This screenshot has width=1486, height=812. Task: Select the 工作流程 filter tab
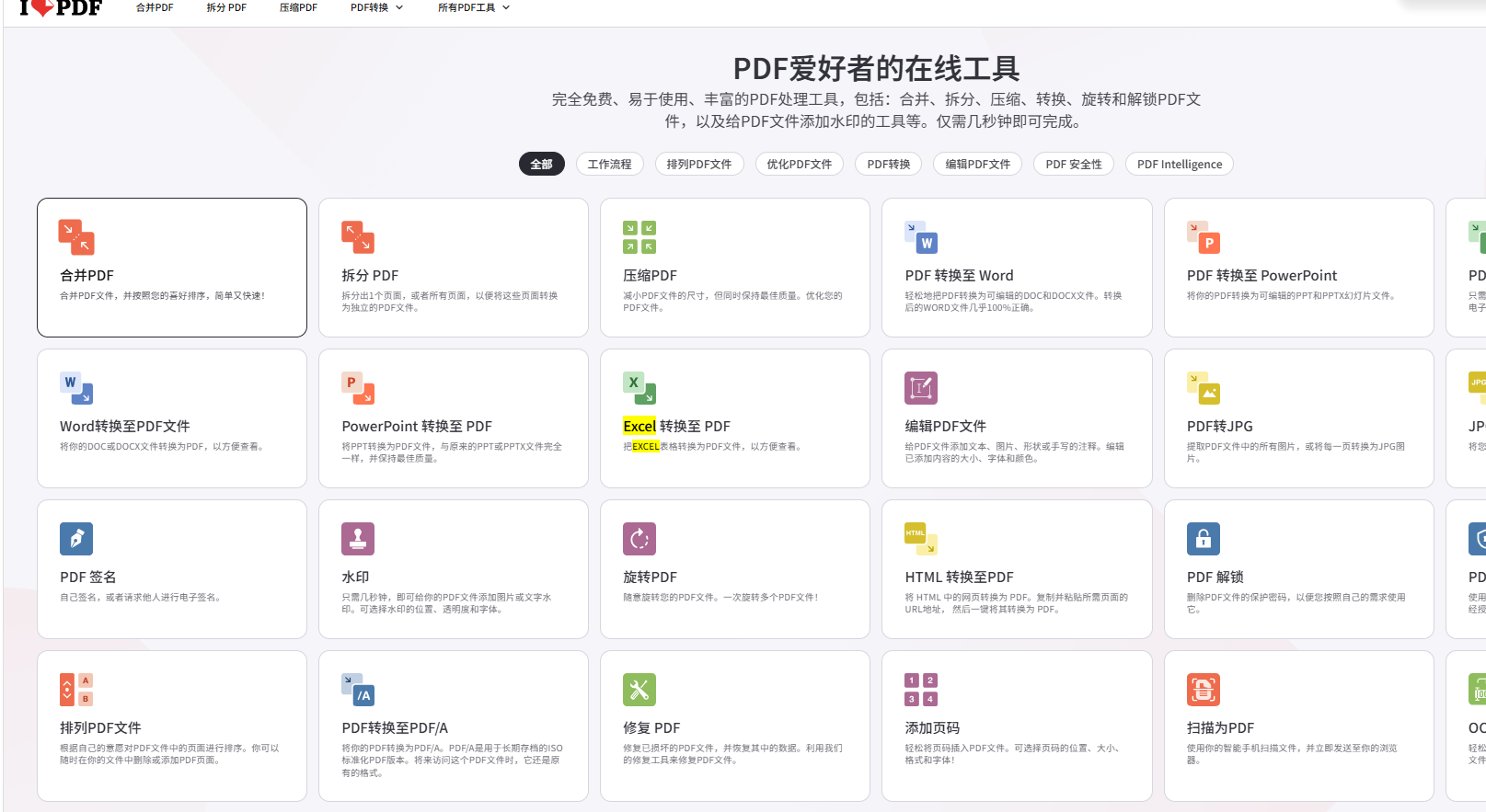(610, 164)
